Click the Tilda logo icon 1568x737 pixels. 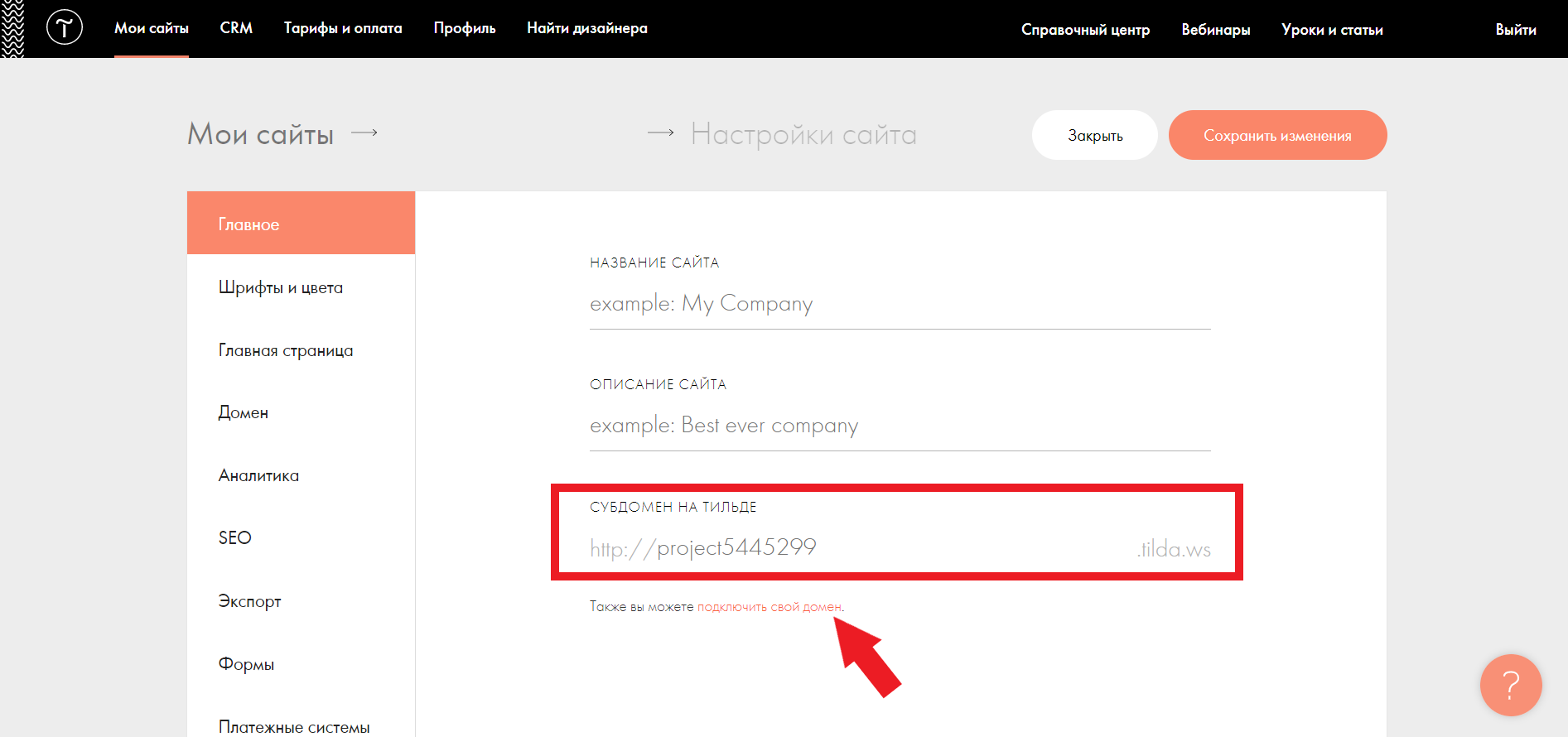click(65, 27)
